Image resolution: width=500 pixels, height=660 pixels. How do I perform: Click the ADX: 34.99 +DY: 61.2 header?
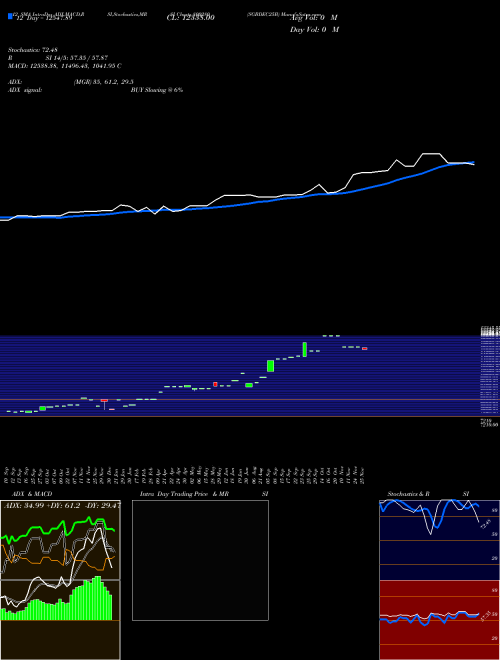[x=61, y=505]
